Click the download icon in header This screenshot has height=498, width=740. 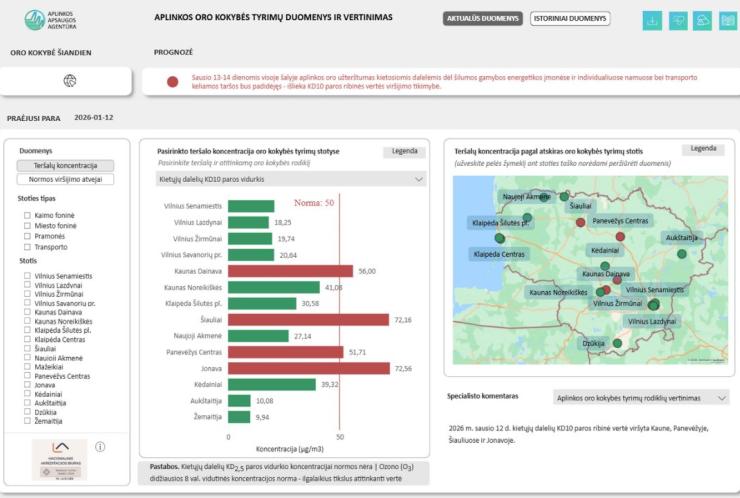(652, 20)
